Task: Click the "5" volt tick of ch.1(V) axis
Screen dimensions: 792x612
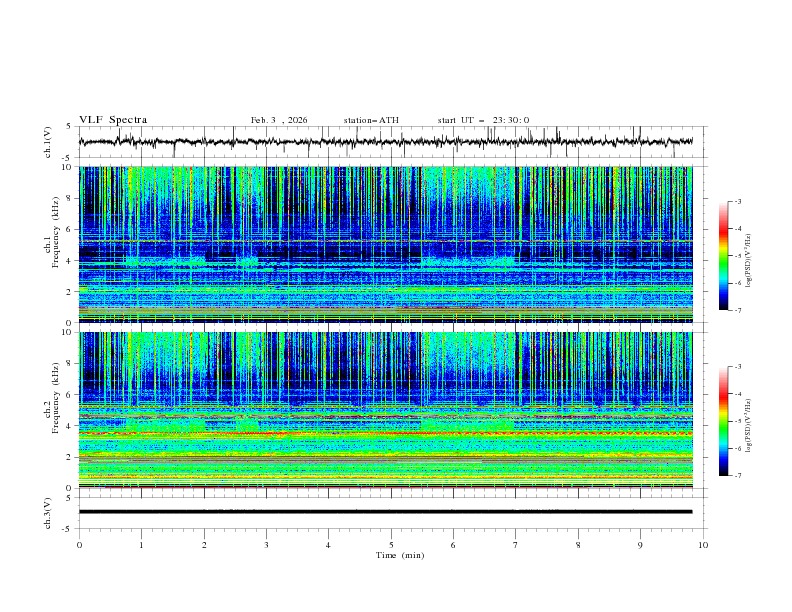Action: [x=70, y=127]
